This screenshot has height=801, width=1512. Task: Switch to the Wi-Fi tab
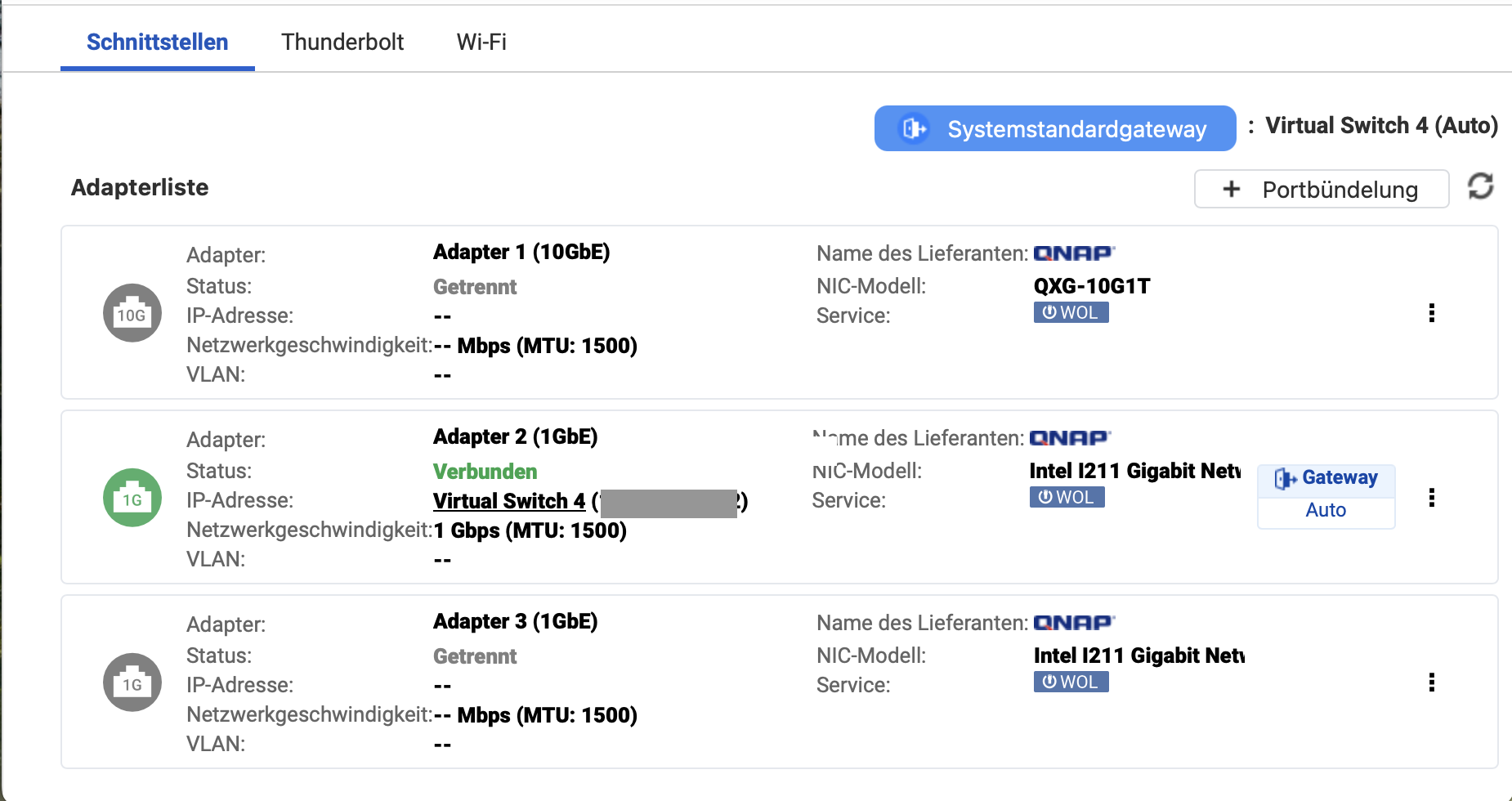(481, 42)
